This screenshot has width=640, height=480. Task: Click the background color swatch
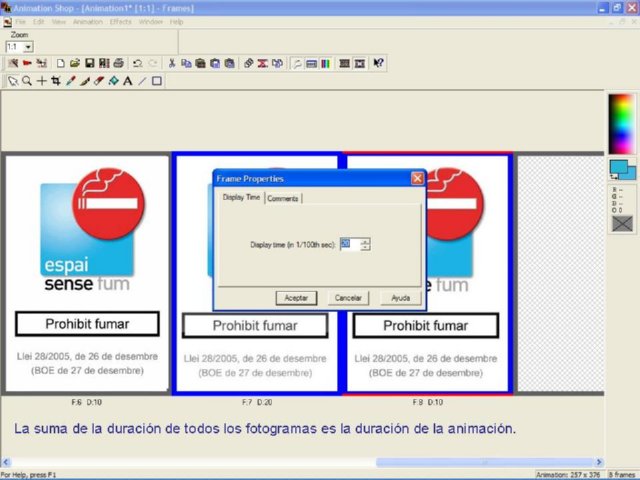631,173
